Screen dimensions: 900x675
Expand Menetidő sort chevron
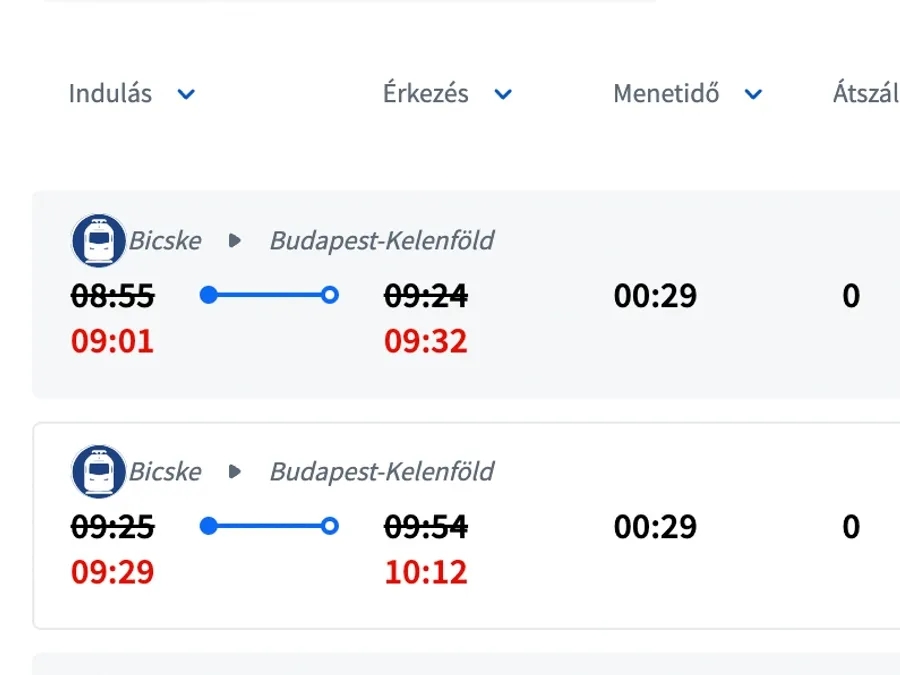point(753,95)
